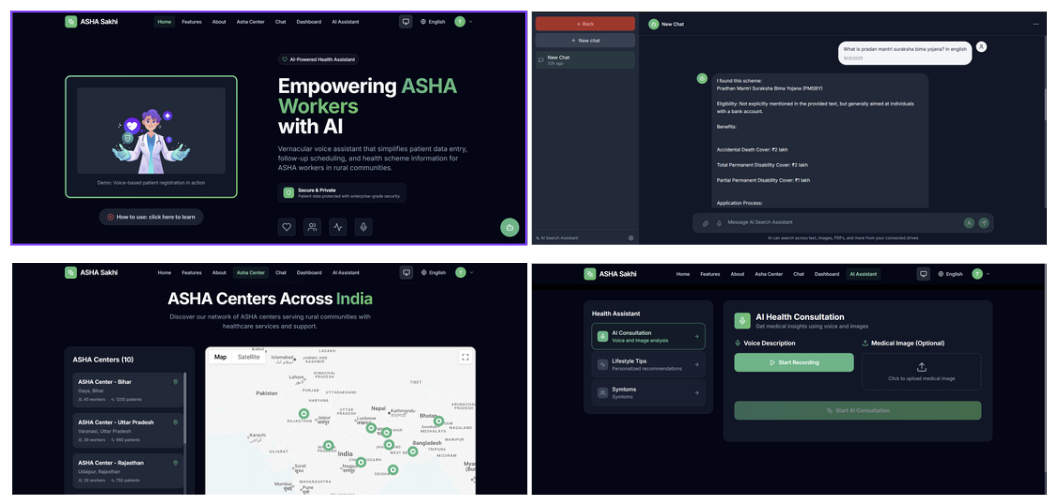Click the people icon in the hero icon row
This screenshot has height=504, width=1057.
click(x=312, y=227)
